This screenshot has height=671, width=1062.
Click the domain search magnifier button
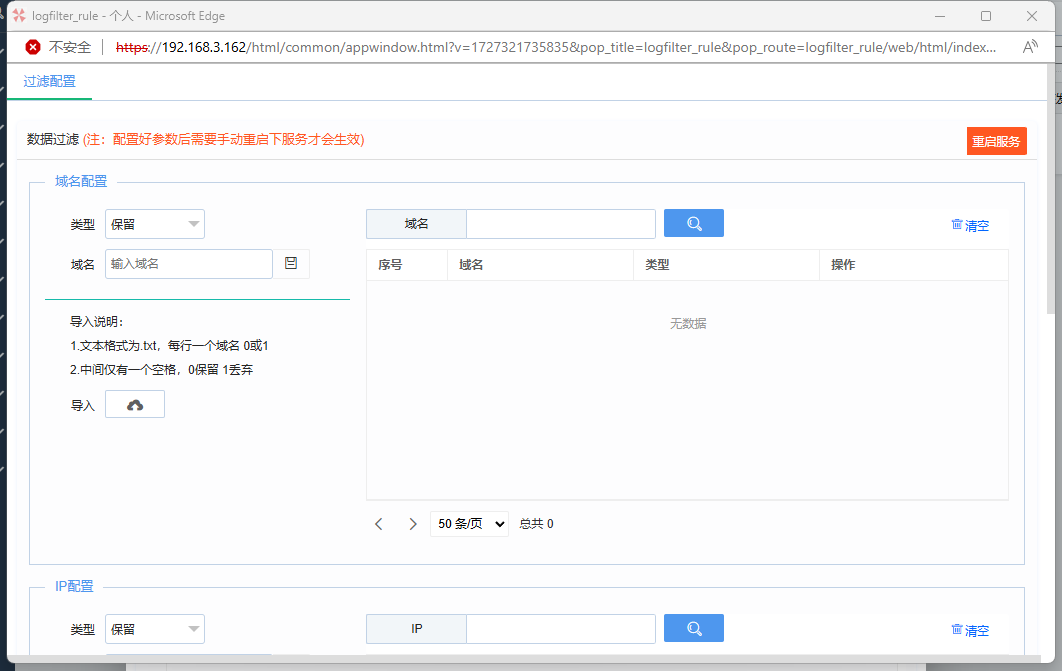[x=694, y=223]
